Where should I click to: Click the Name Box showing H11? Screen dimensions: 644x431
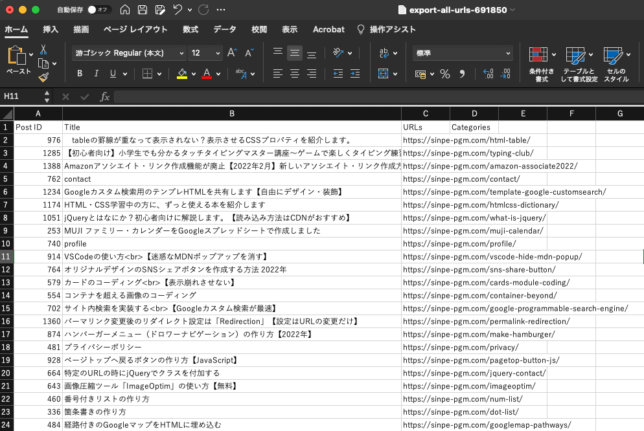(x=22, y=96)
